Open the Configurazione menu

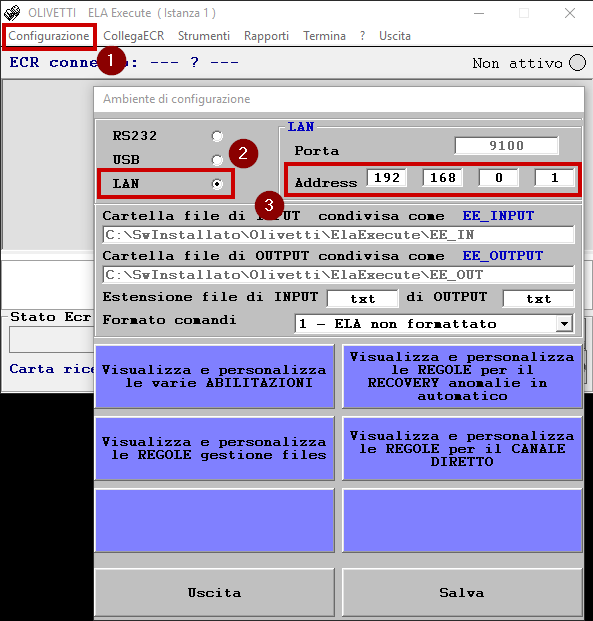[49, 36]
